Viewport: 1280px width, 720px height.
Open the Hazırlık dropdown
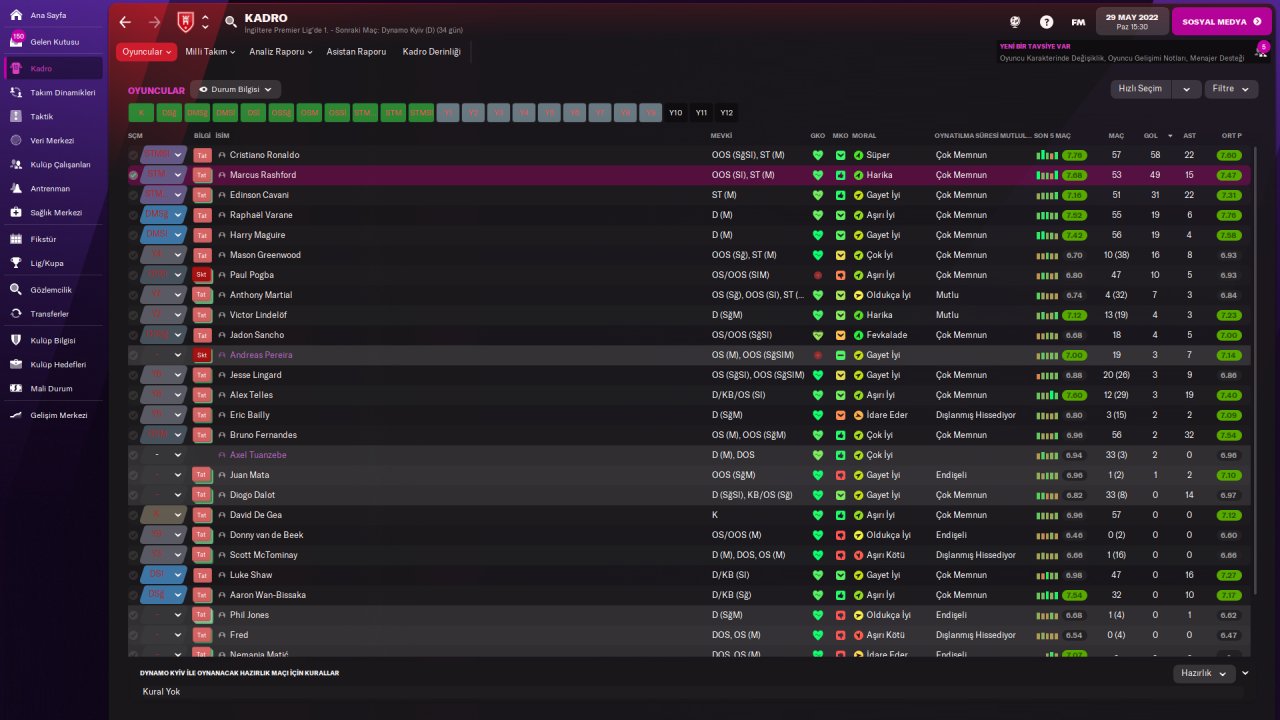(x=1205, y=673)
